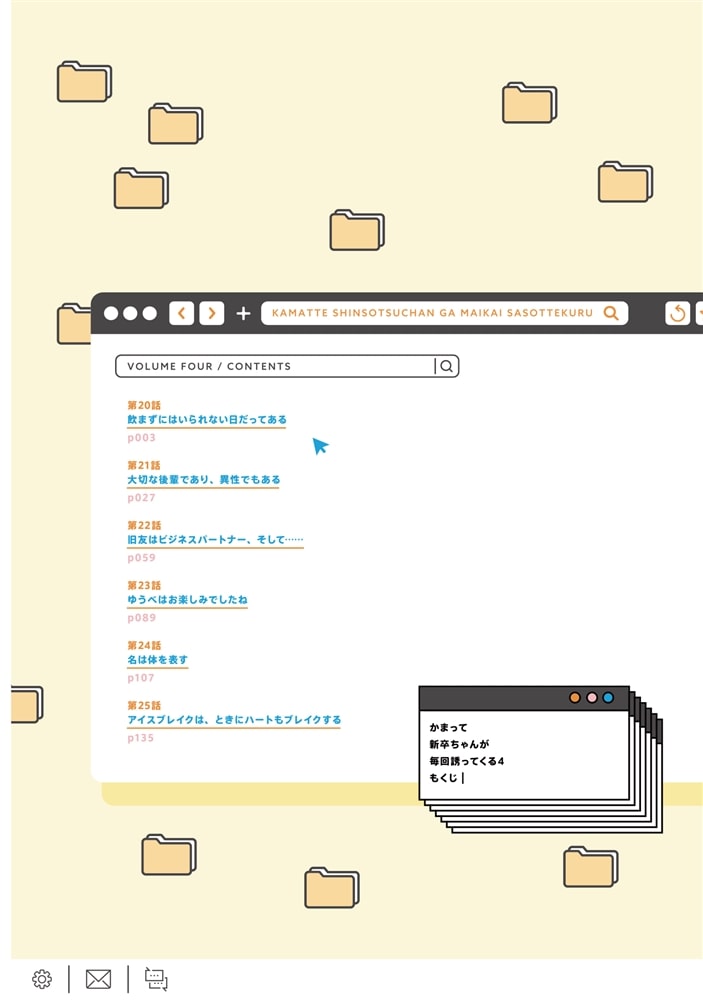
Task: Click the Volume Four contents search icon
Action: 447,366
